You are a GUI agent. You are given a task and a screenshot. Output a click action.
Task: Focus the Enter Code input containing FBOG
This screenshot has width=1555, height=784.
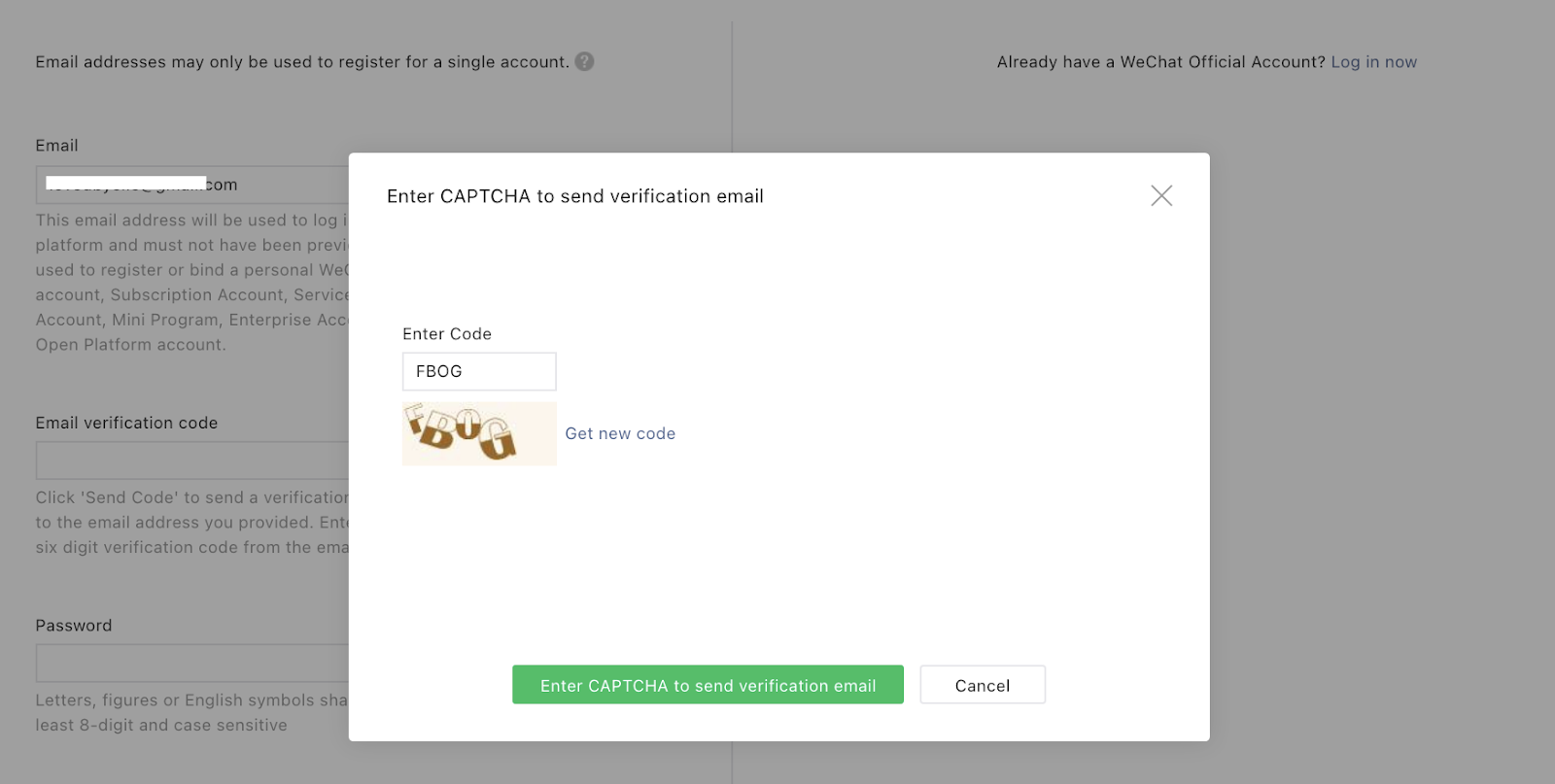point(479,371)
